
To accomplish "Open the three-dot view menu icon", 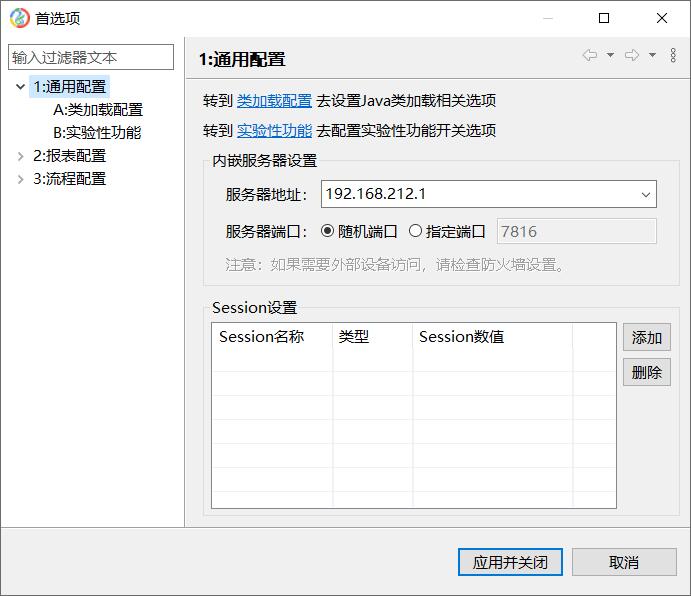I will coord(673,55).
